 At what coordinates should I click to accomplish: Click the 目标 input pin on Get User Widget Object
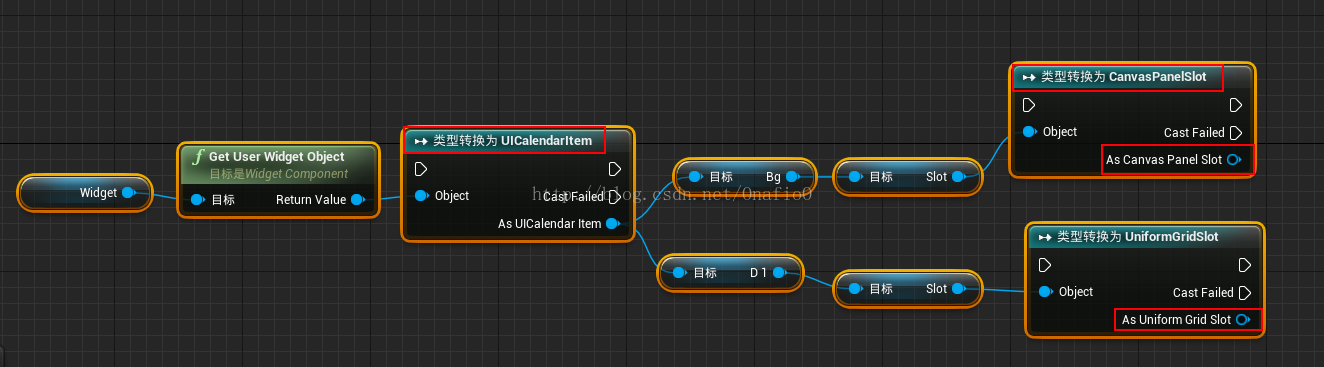[x=197, y=200]
